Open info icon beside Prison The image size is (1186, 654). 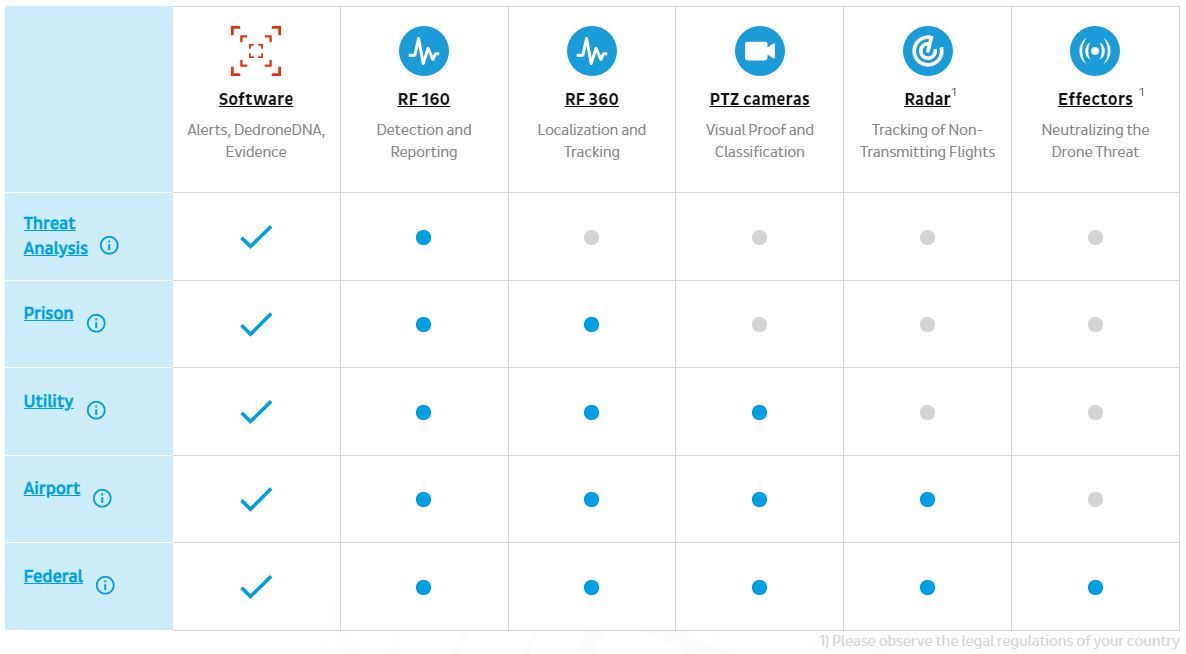[x=96, y=323]
